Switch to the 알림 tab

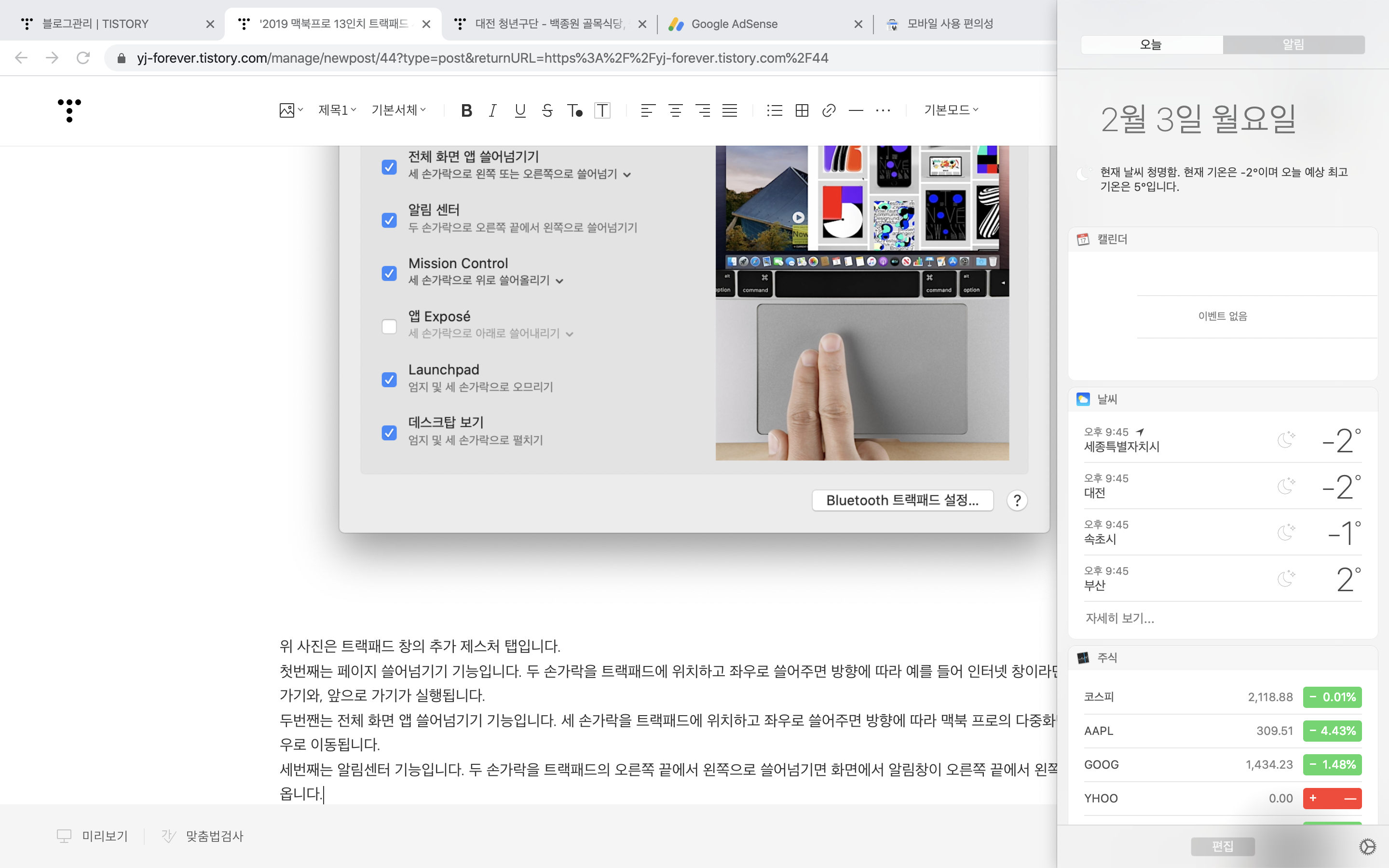coord(1293,45)
